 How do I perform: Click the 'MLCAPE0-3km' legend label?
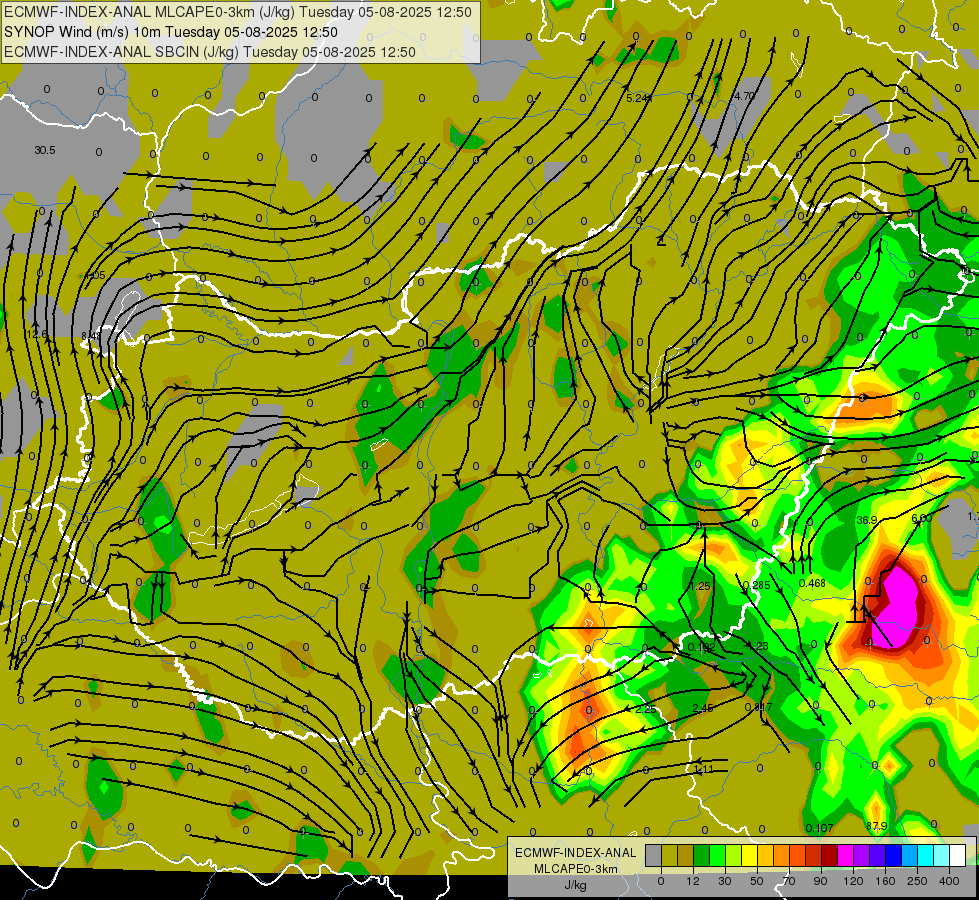click(x=575, y=869)
